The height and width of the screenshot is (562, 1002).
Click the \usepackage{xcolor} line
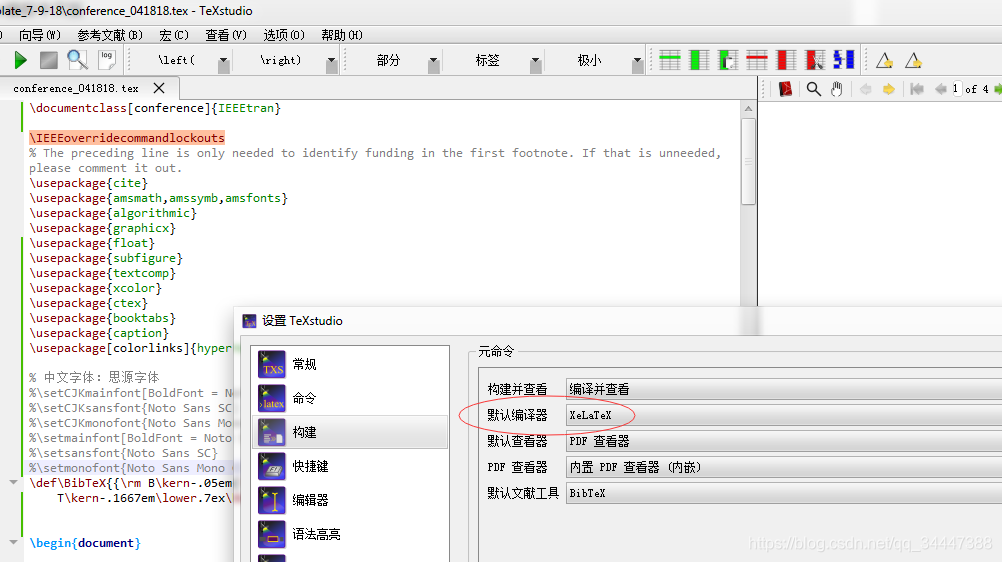[95, 288]
